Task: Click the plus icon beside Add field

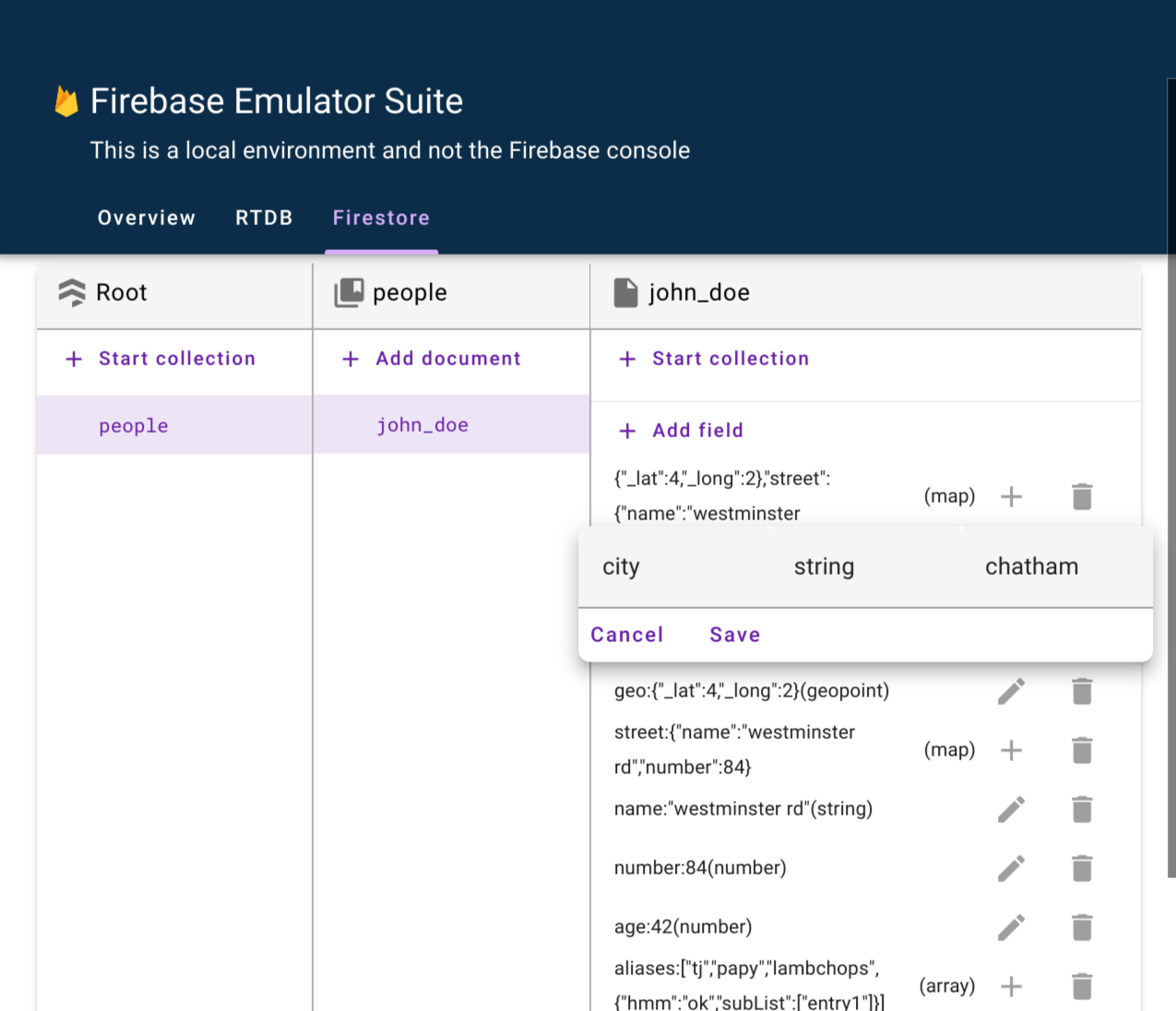Action: [627, 431]
